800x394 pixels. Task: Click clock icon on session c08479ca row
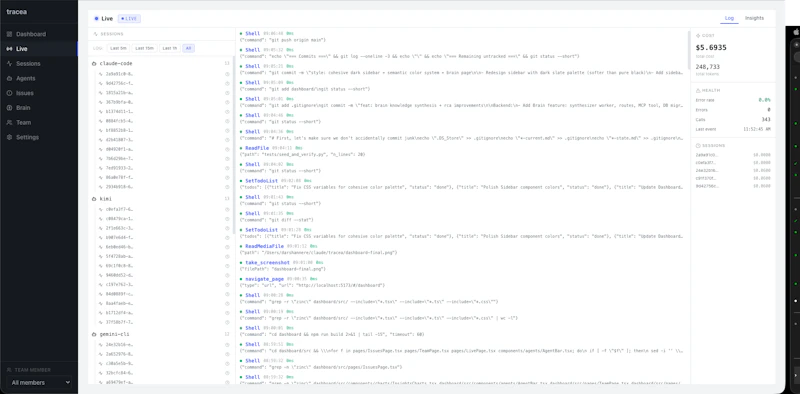(227, 219)
